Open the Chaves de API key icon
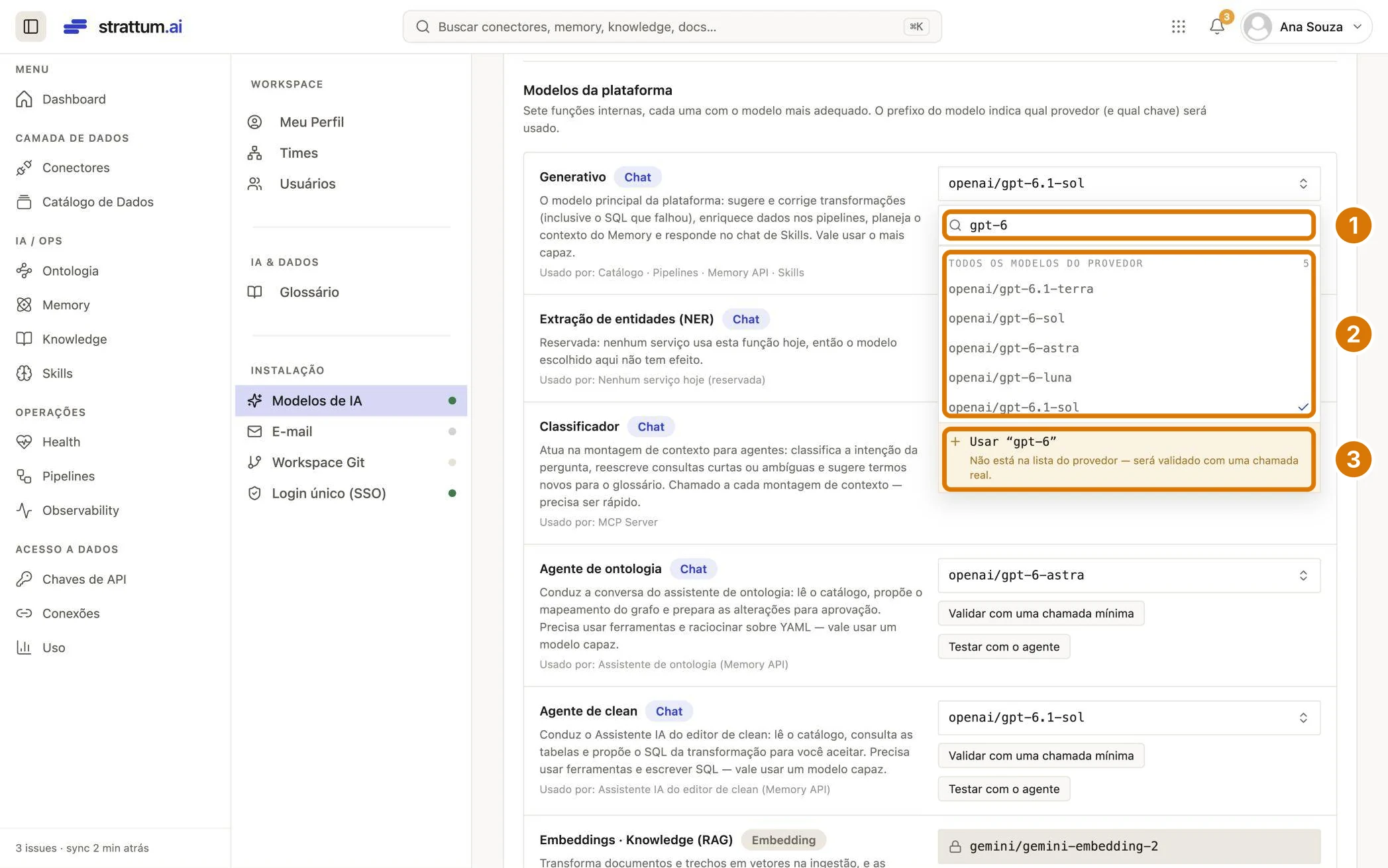 point(24,579)
